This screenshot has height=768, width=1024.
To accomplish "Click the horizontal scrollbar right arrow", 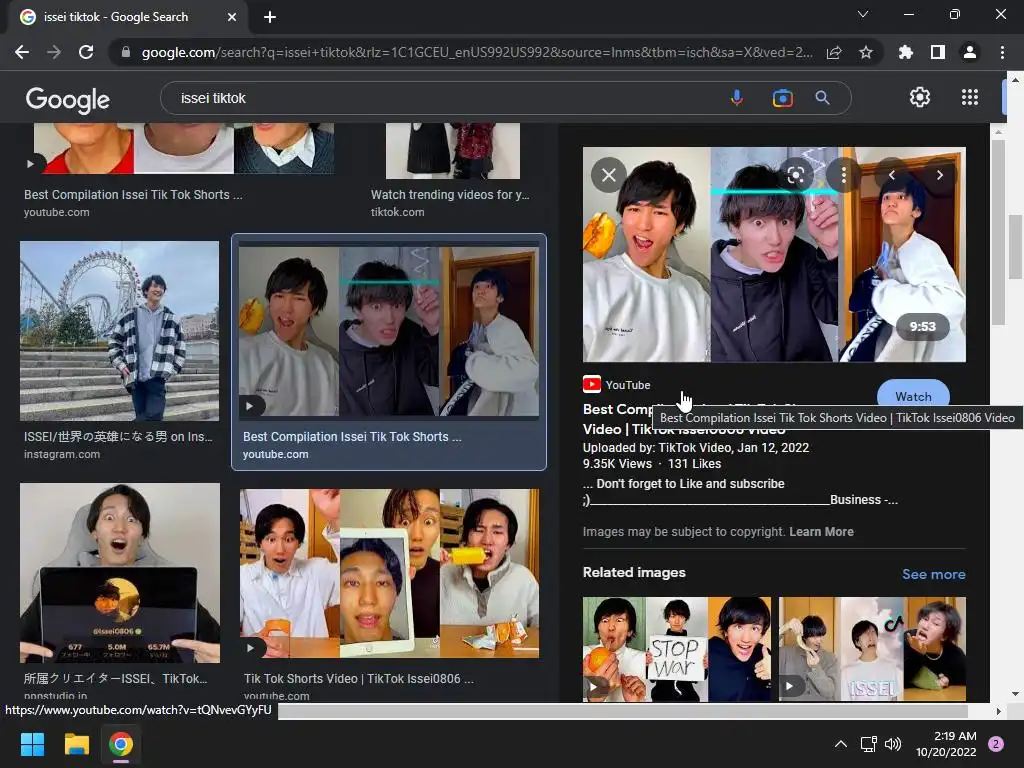I will (998, 711).
